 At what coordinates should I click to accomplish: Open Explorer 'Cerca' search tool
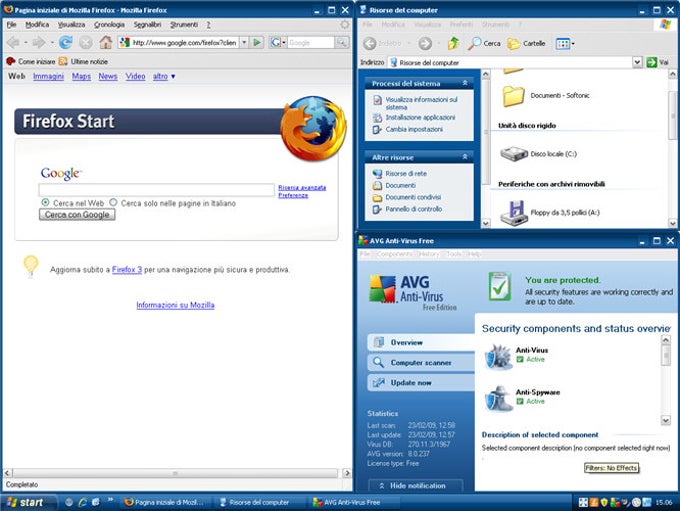(484, 43)
